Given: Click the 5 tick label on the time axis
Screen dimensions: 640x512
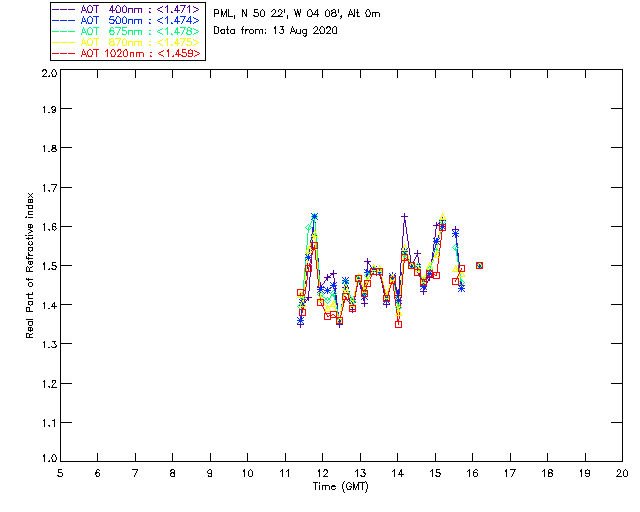Looking at the screenshot, I should (60, 473).
